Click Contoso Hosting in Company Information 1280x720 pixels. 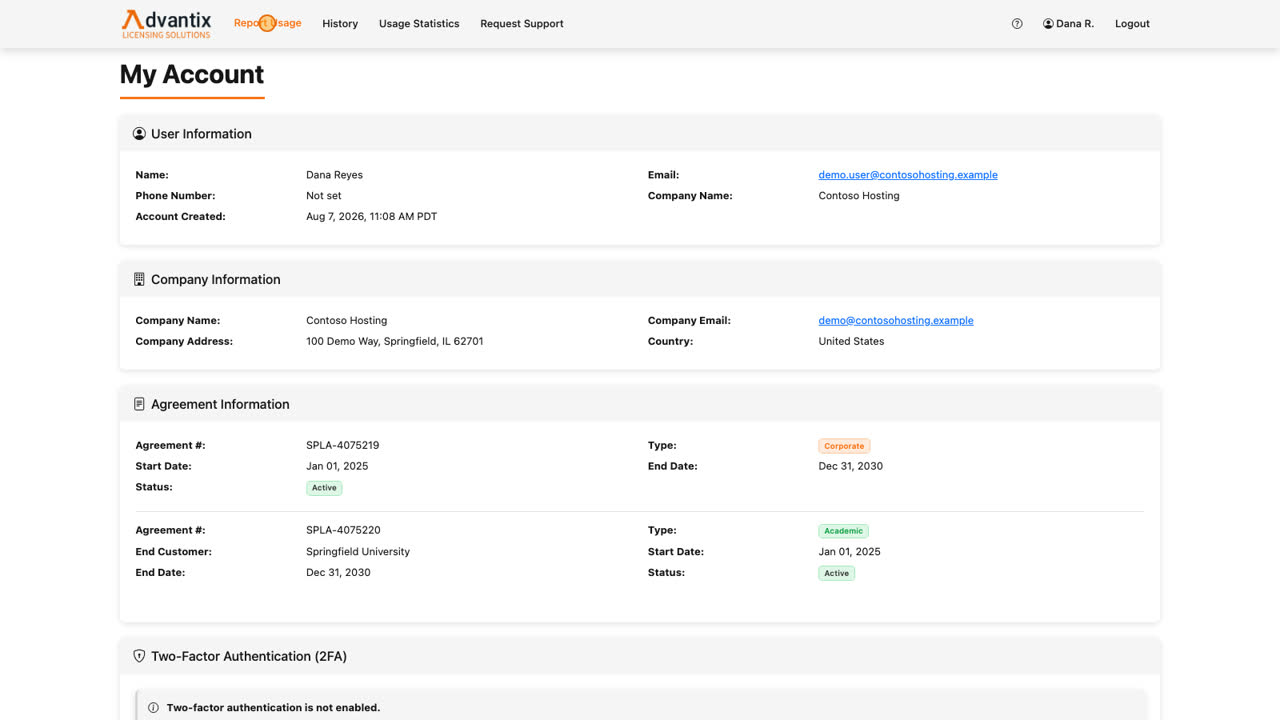pos(346,321)
